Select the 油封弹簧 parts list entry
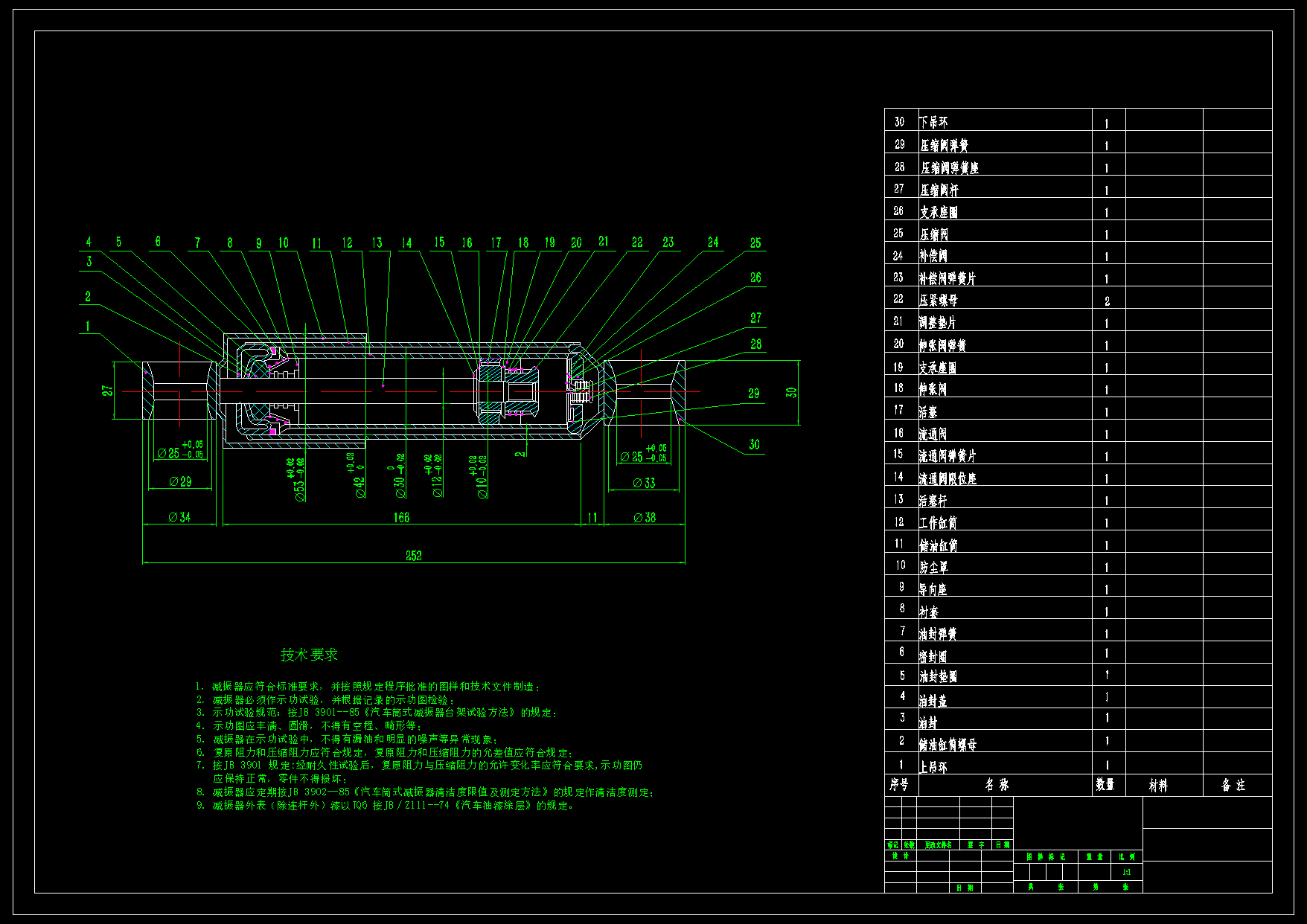 (938, 634)
